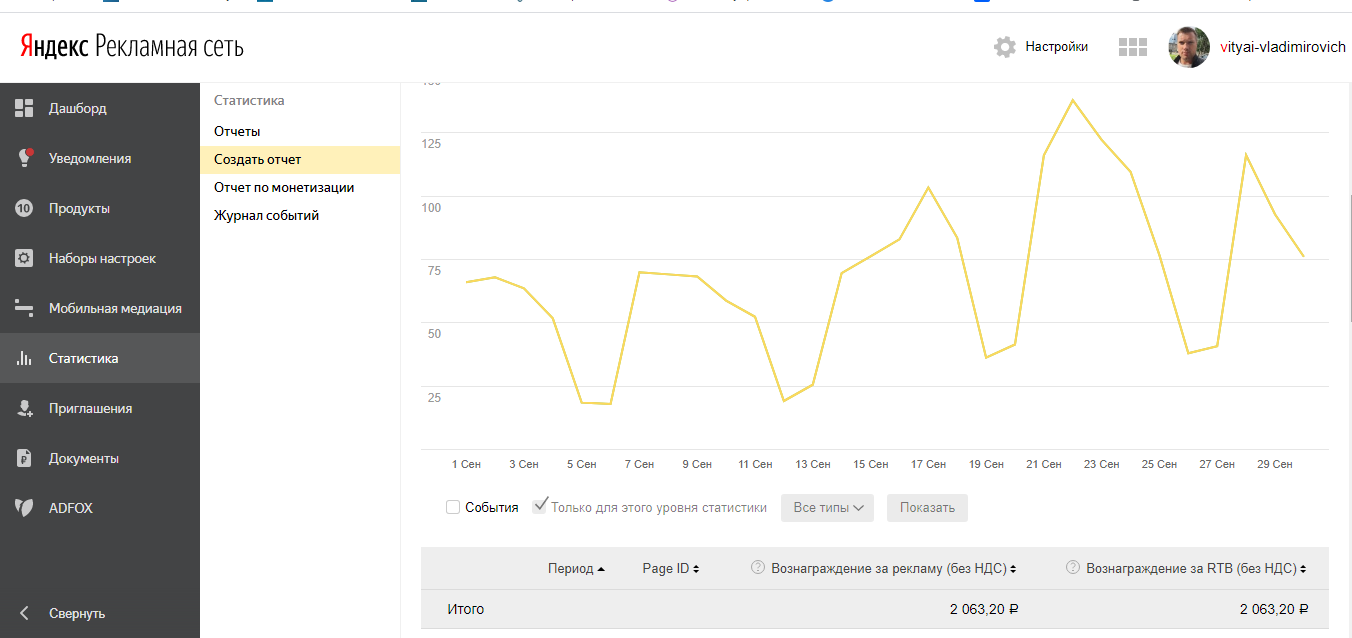Click the Yandex Advertising Network logo
The image size is (1352, 638).
(x=132, y=46)
